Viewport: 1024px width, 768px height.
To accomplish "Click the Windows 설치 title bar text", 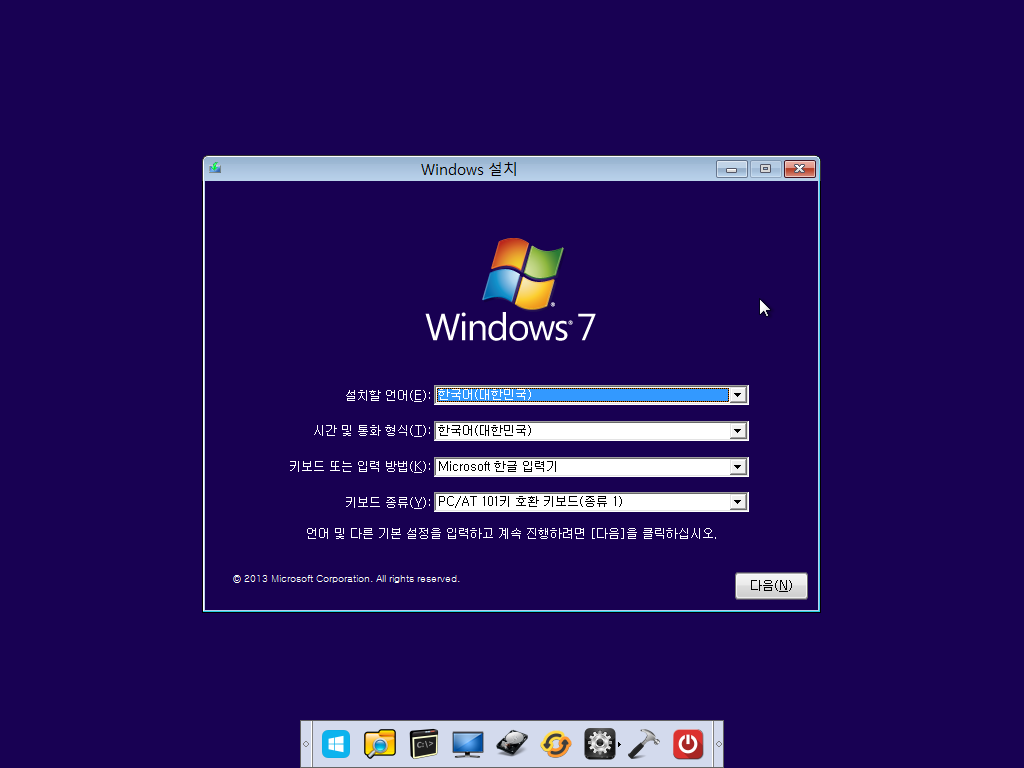I will point(469,169).
